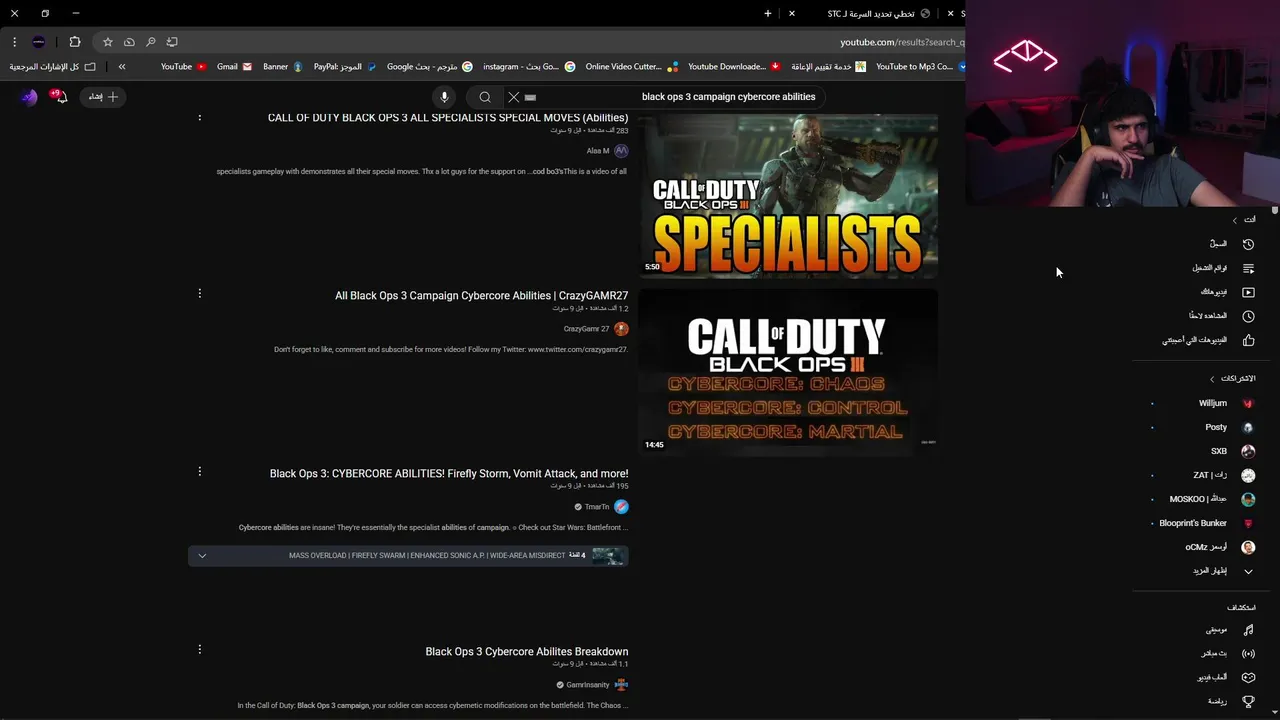The width and height of the screenshot is (1280, 720).
Task: Open the Firefly Storm, Vomit Attack video title
Action: 449,474
